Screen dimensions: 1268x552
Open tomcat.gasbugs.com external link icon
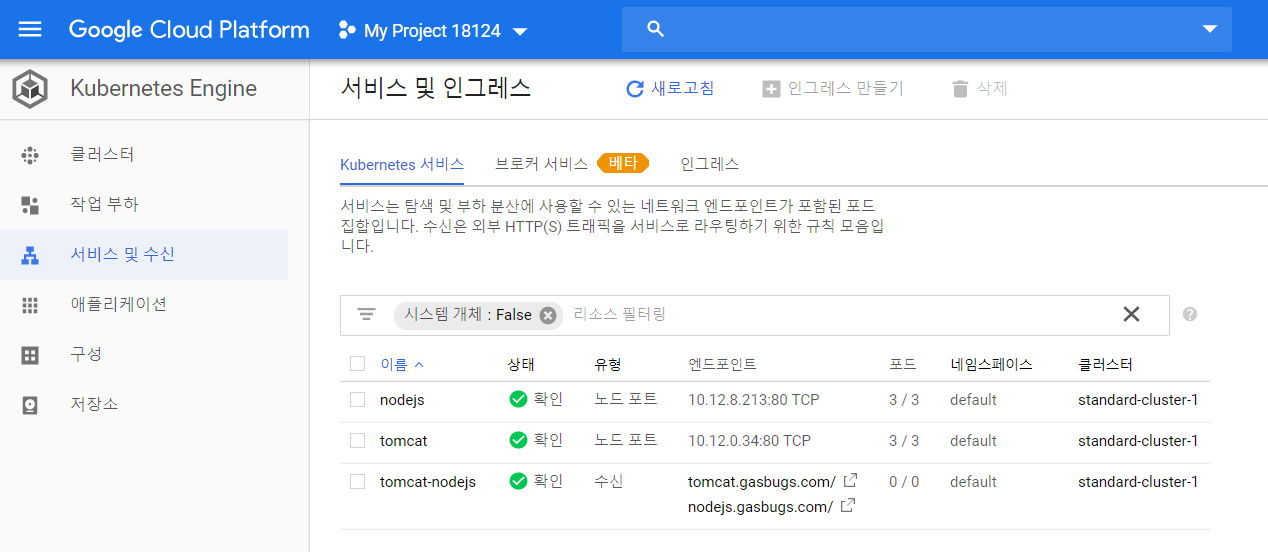pyautogui.click(x=850, y=480)
